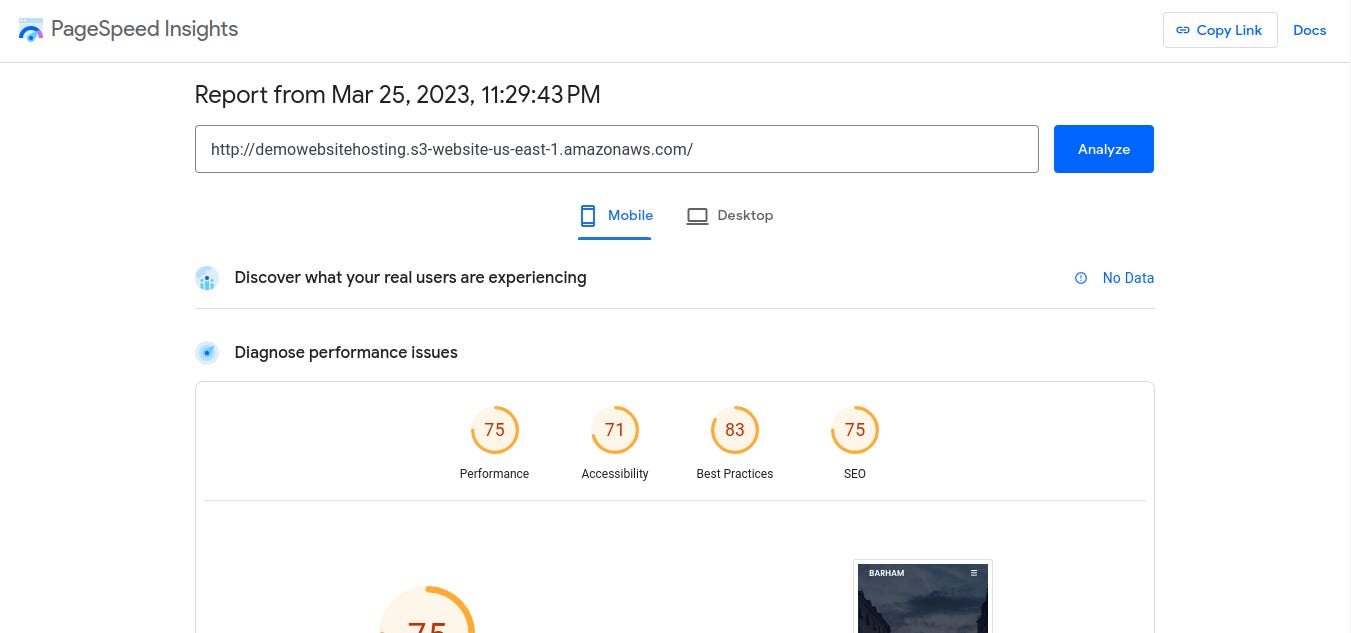Open the Docs link
Viewport: 1351px width, 633px height.
1309,30
